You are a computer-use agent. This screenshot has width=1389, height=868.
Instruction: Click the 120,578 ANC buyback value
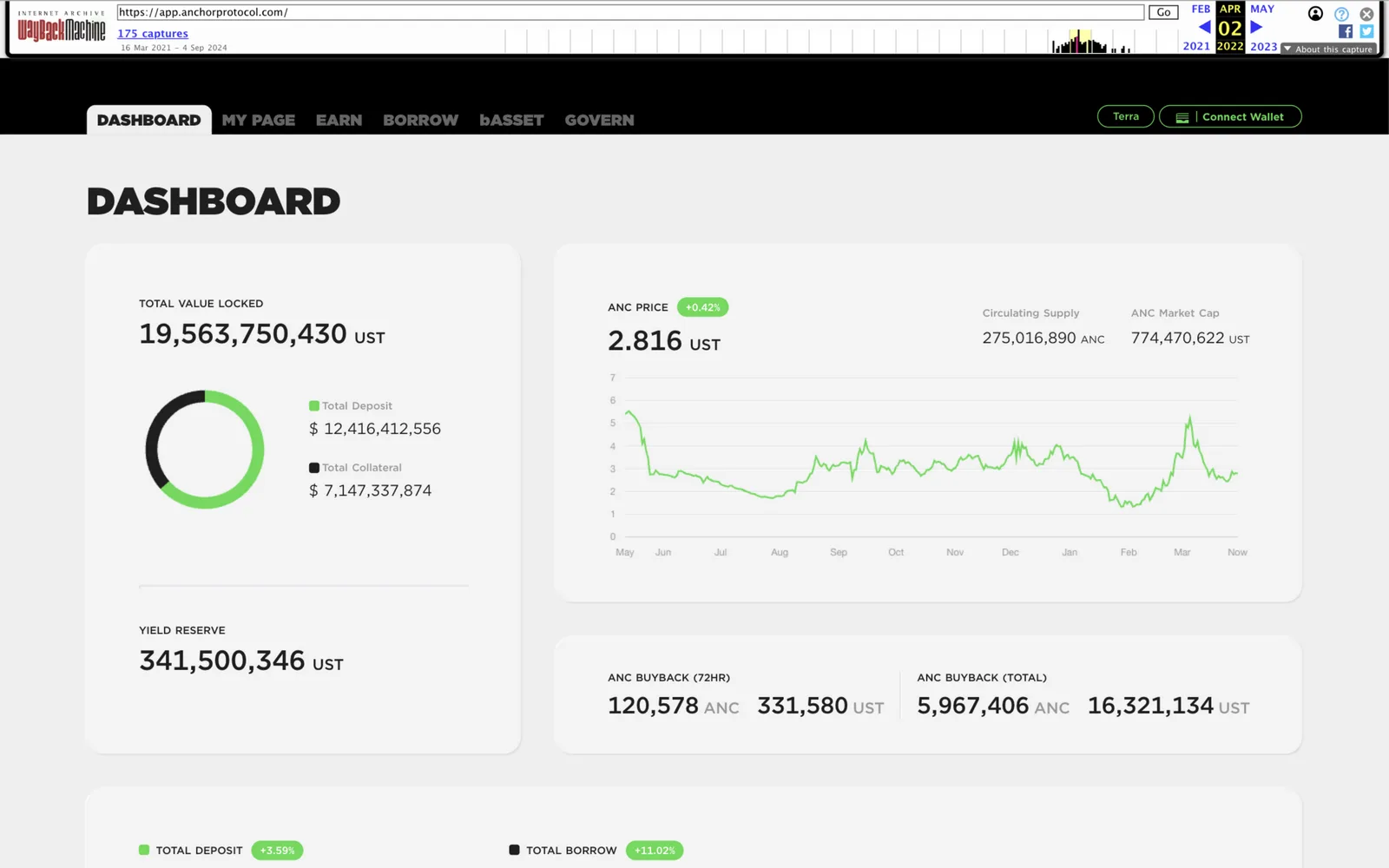674,707
